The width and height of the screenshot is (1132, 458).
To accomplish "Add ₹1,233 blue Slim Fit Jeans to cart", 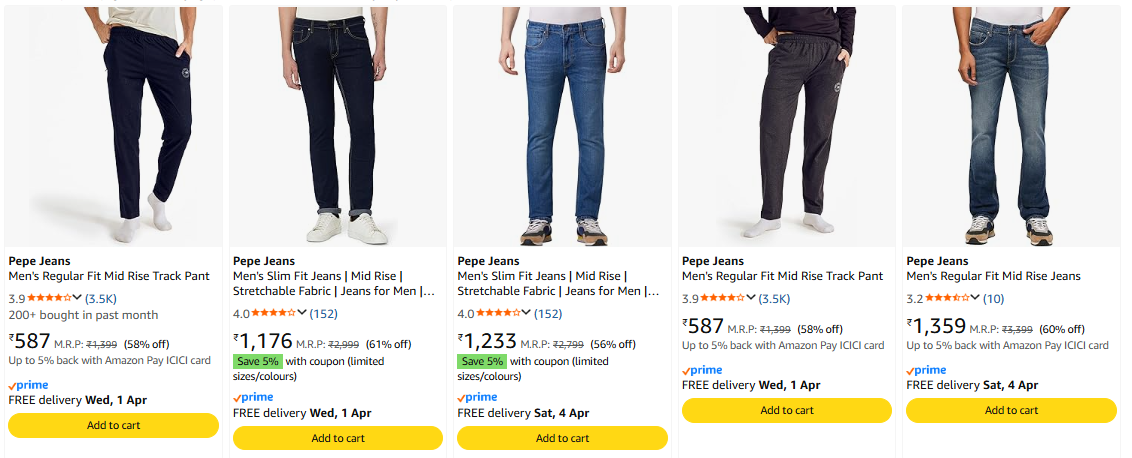I will point(562,438).
